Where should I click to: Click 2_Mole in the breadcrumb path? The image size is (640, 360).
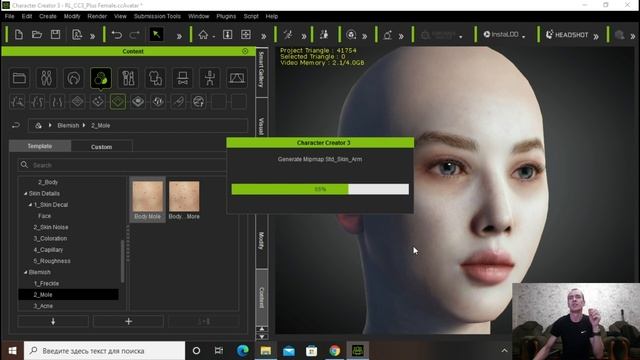click(x=100, y=125)
